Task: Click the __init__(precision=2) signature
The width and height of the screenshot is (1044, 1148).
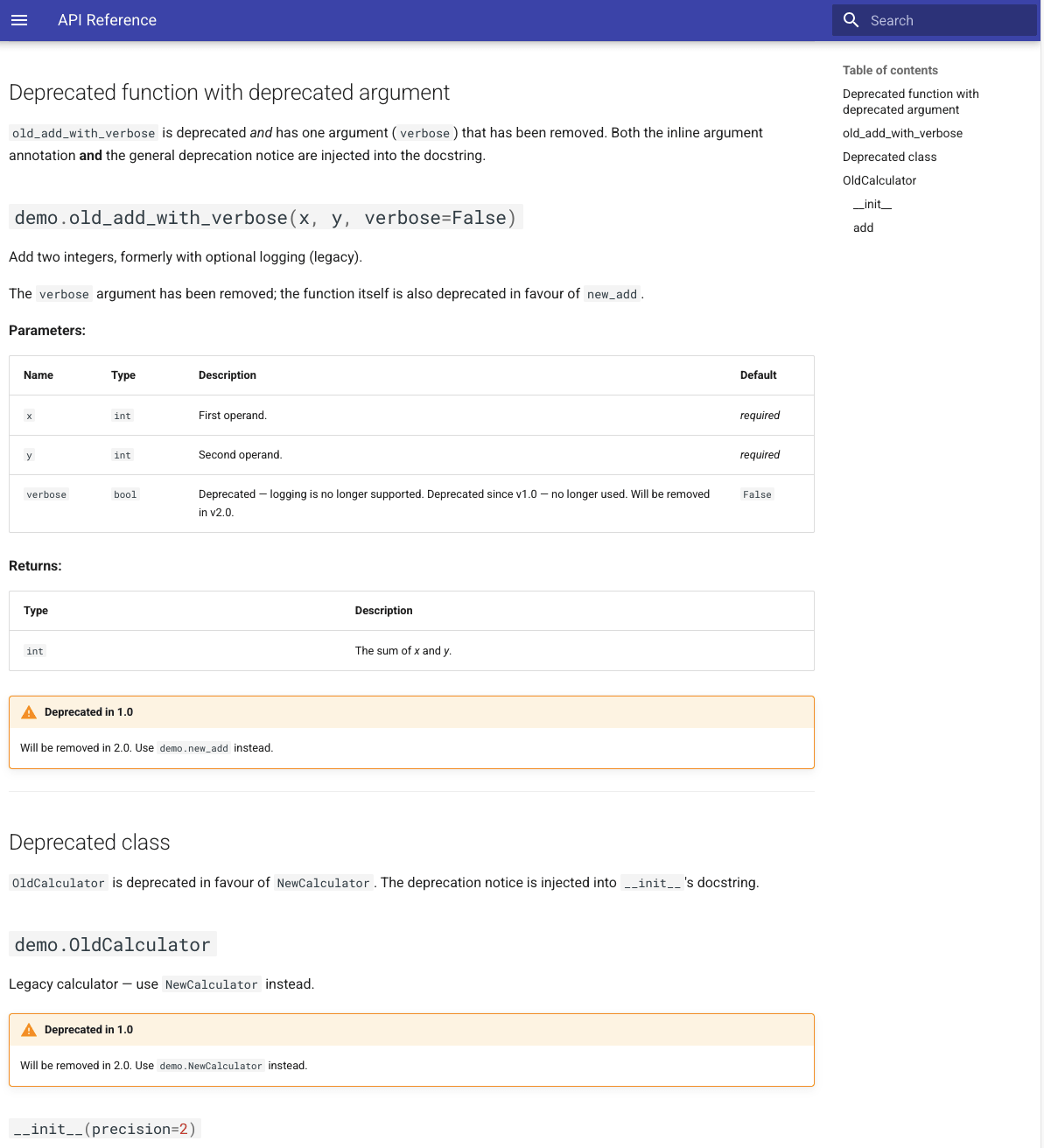Action: click(104, 1129)
